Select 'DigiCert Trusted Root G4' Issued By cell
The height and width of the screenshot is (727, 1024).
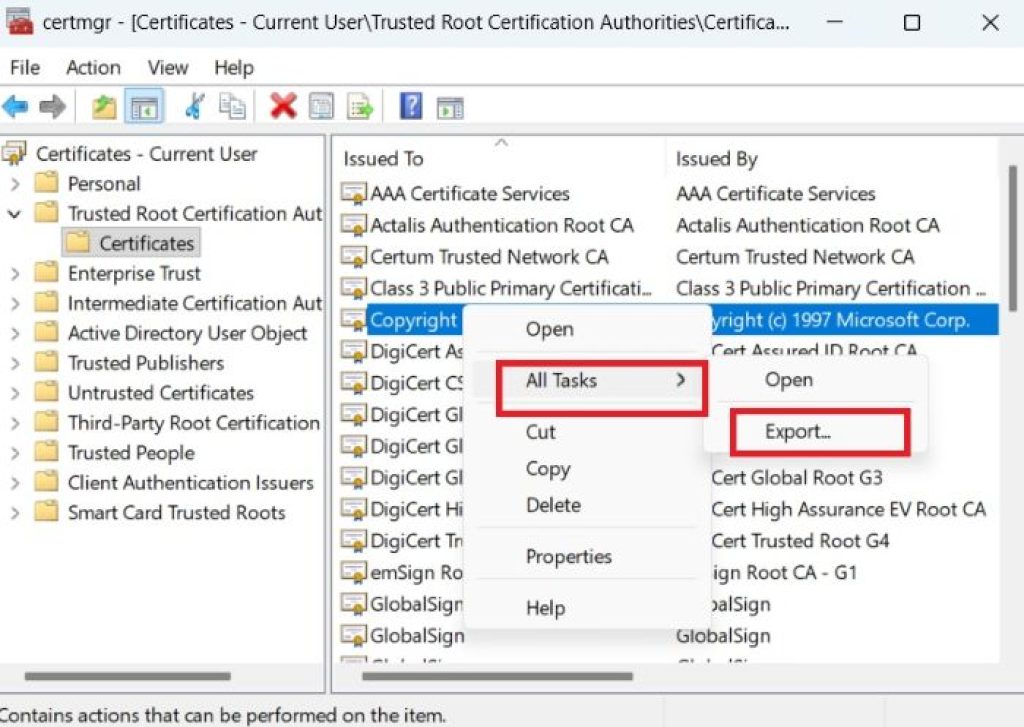(x=800, y=541)
